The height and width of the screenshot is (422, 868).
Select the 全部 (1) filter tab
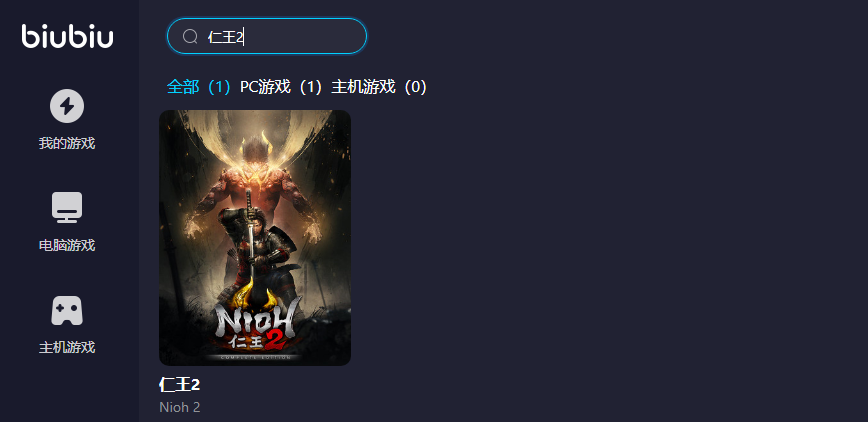(x=199, y=87)
